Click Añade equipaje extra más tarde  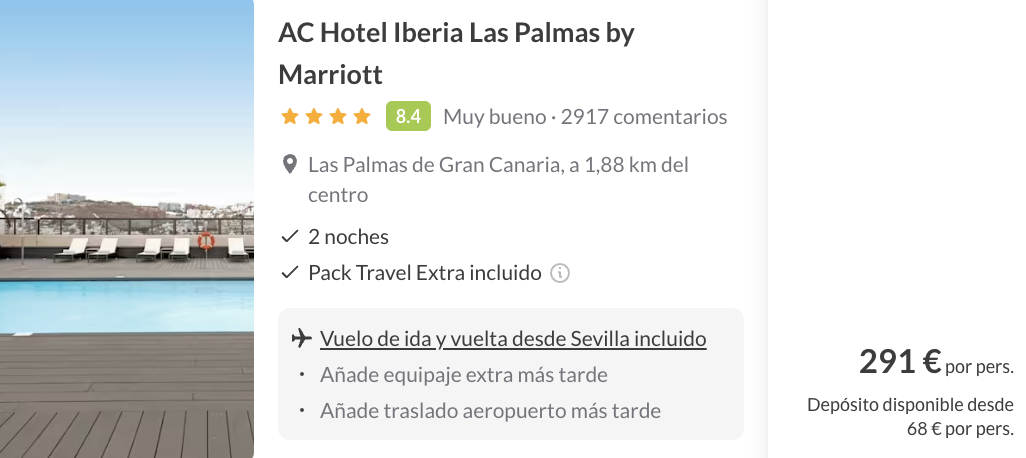click(x=464, y=375)
